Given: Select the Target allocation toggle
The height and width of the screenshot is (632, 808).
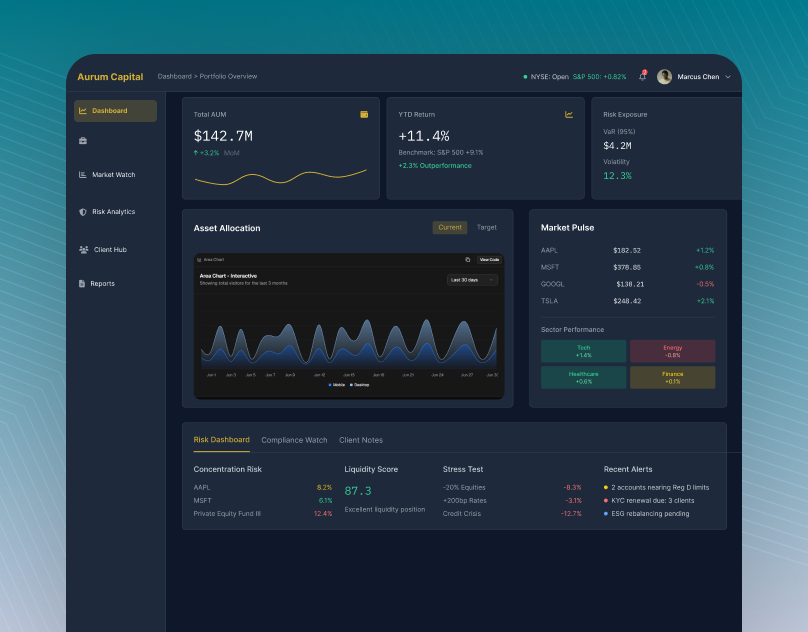Looking at the screenshot, I should click(486, 227).
